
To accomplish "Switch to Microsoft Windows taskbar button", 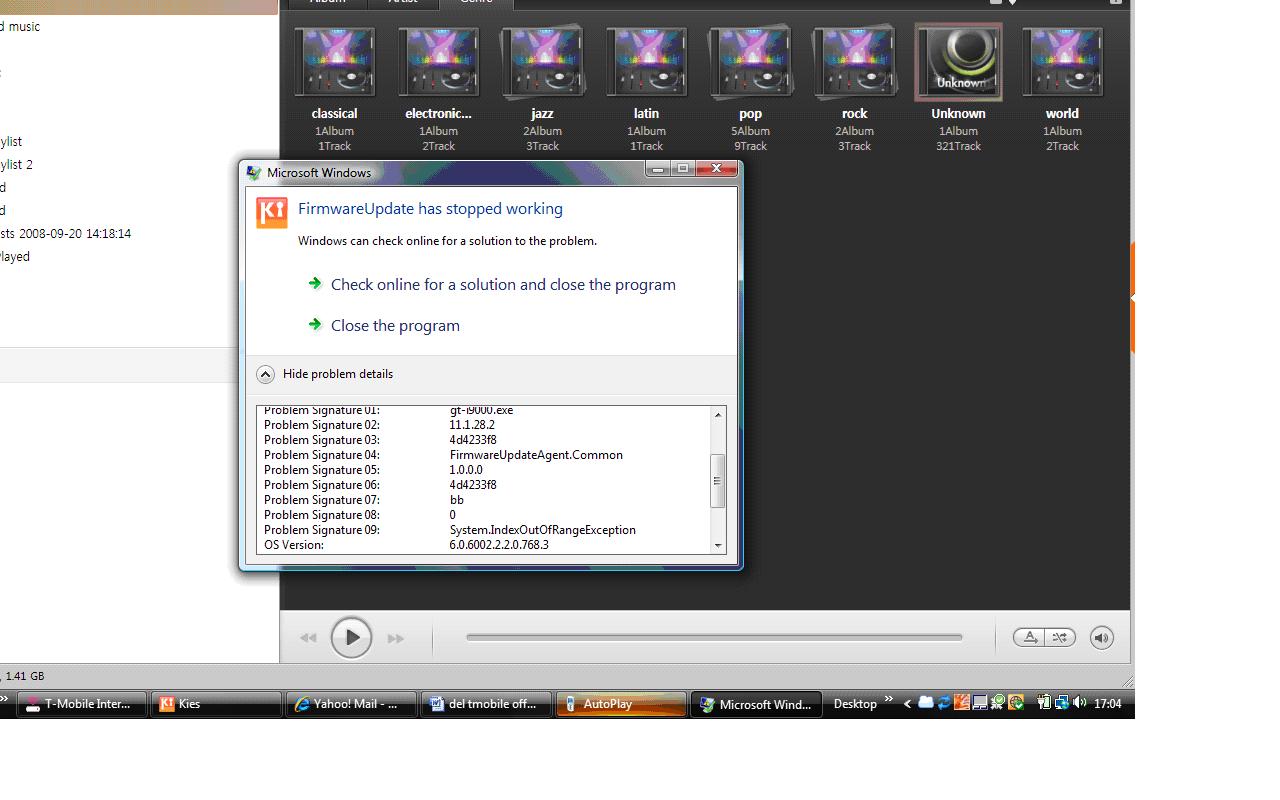I will [755, 704].
